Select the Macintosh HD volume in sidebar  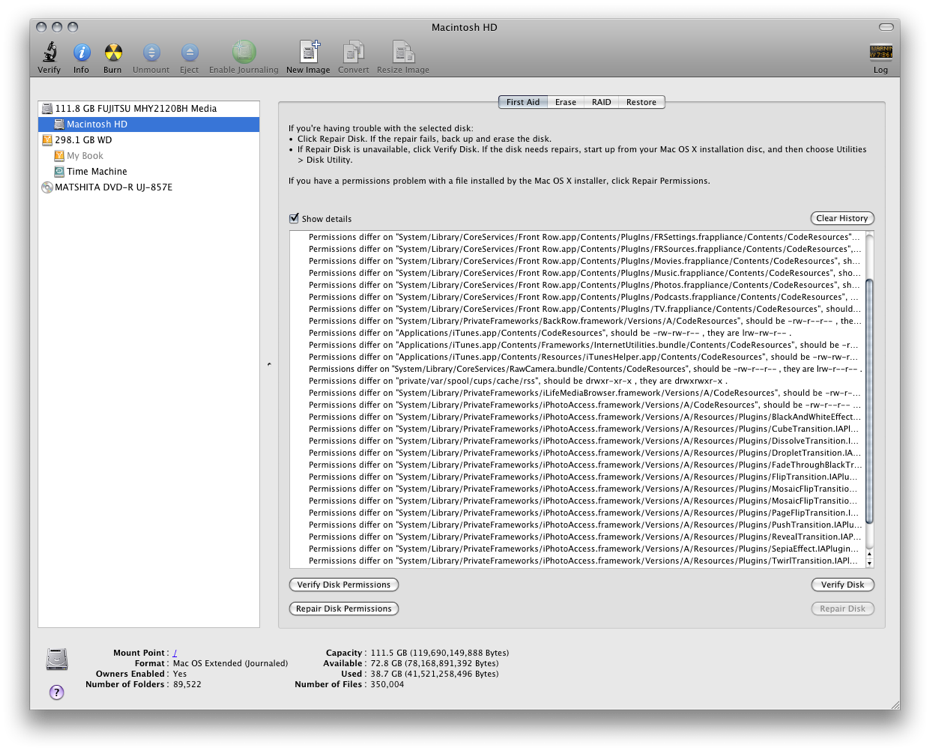[149, 124]
